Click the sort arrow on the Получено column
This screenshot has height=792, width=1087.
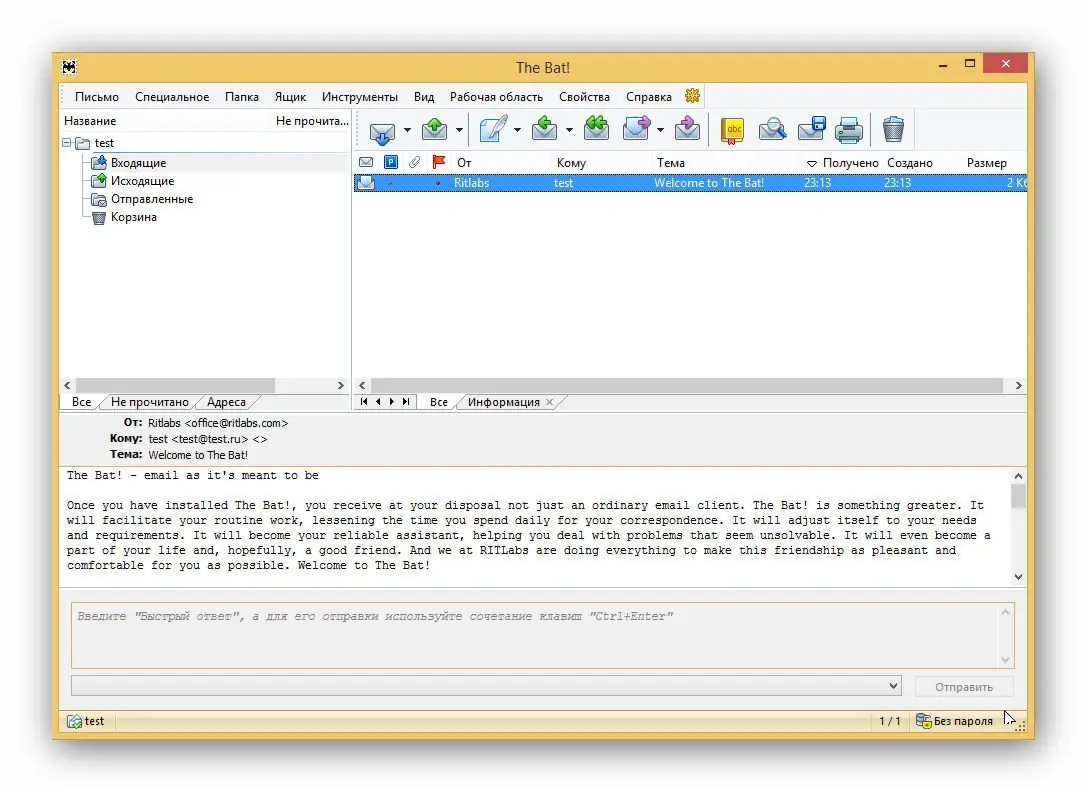[812, 163]
